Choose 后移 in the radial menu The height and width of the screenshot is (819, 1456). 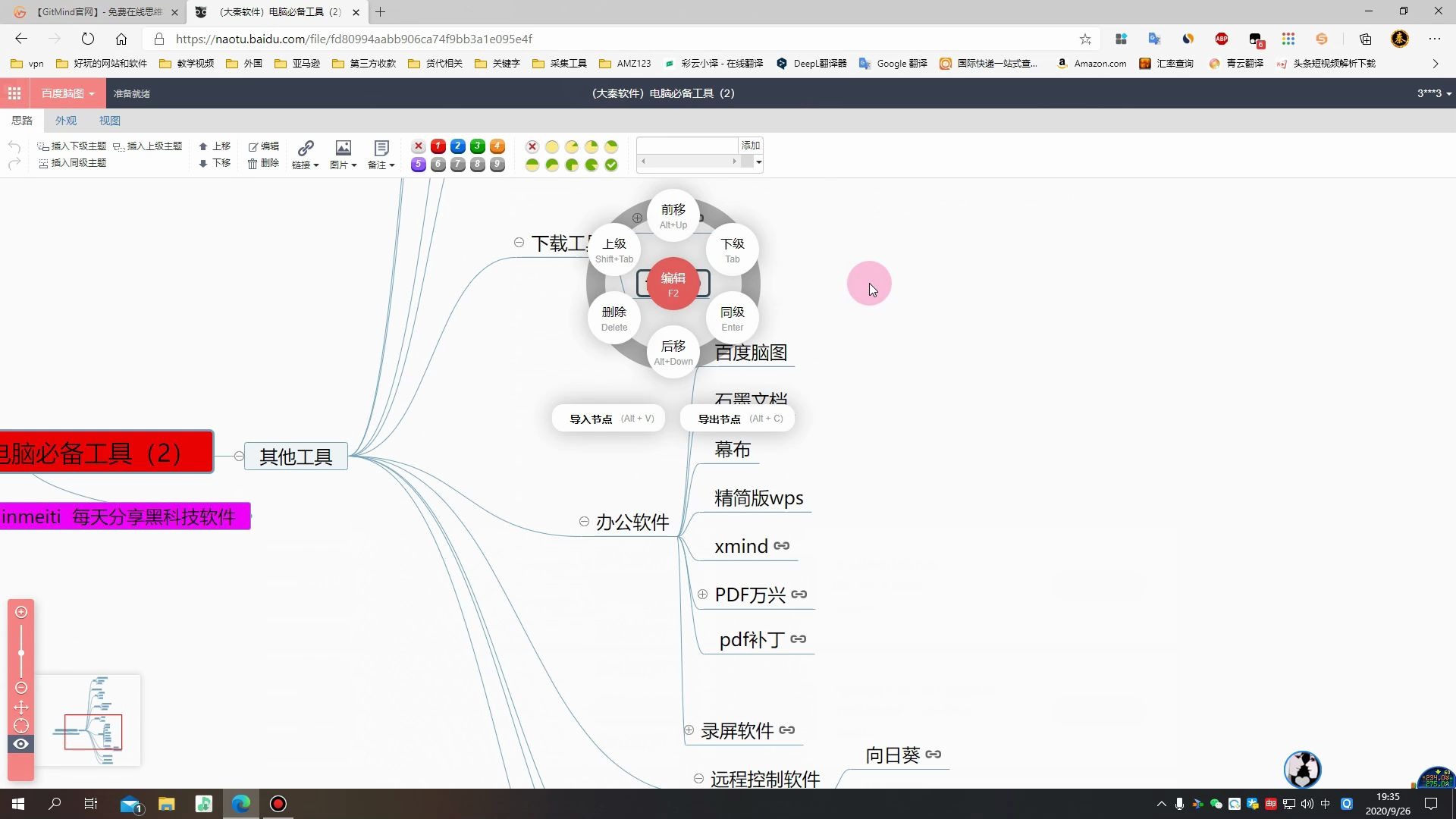673,352
